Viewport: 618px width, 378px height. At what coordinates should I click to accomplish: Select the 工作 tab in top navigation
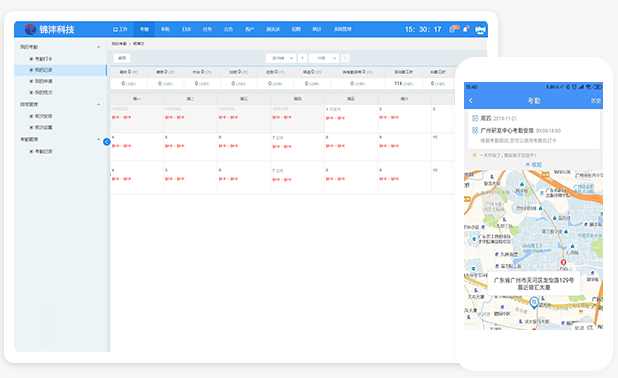click(120, 29)
